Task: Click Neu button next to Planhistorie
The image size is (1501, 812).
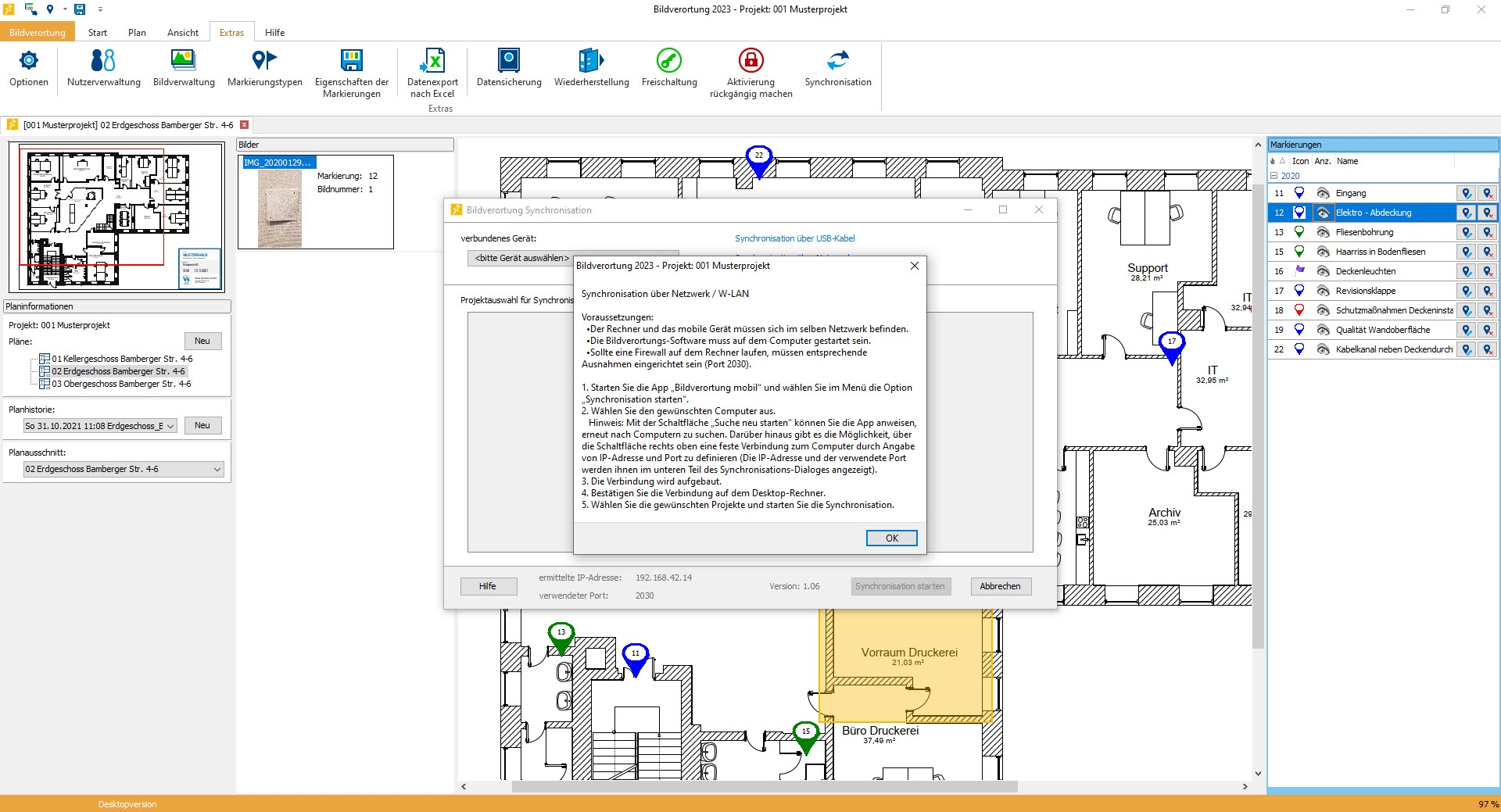Action: click(202, 425)
